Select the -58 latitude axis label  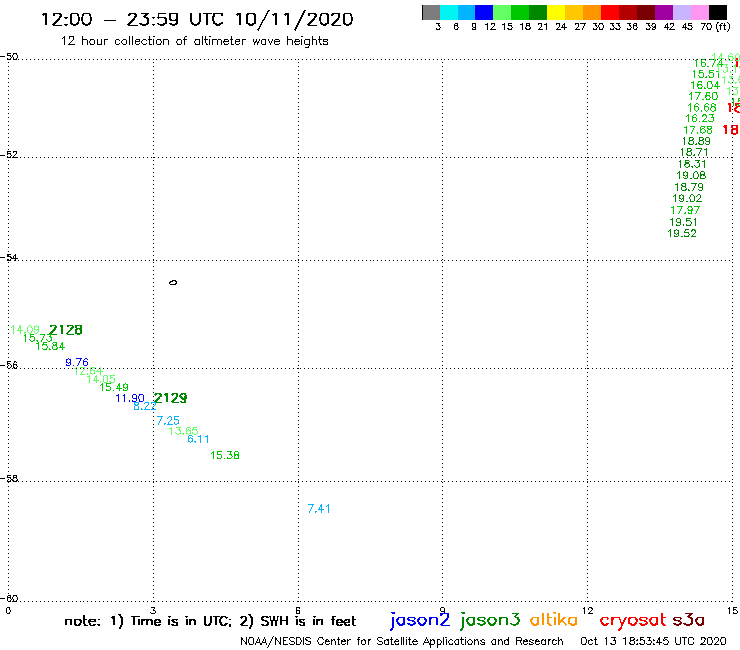coord(9,478)
